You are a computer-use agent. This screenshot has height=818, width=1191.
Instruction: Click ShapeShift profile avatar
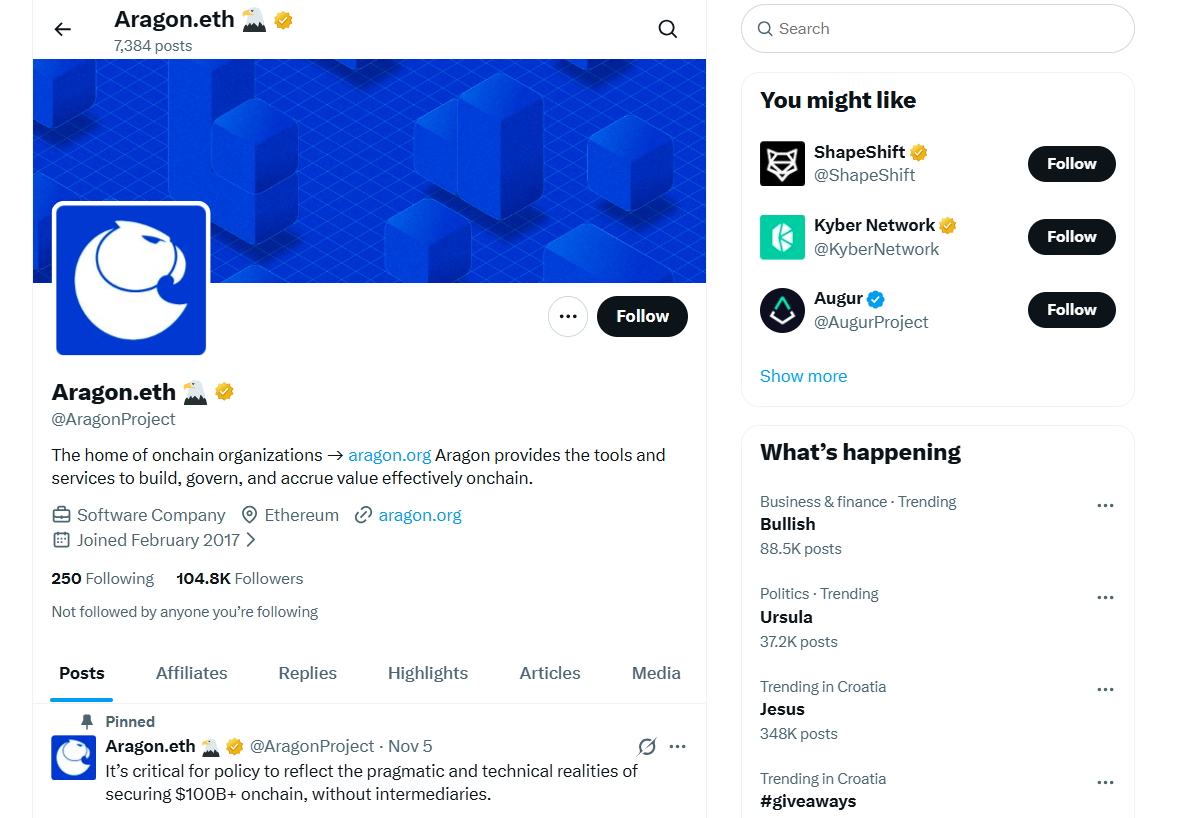[782, 163]
